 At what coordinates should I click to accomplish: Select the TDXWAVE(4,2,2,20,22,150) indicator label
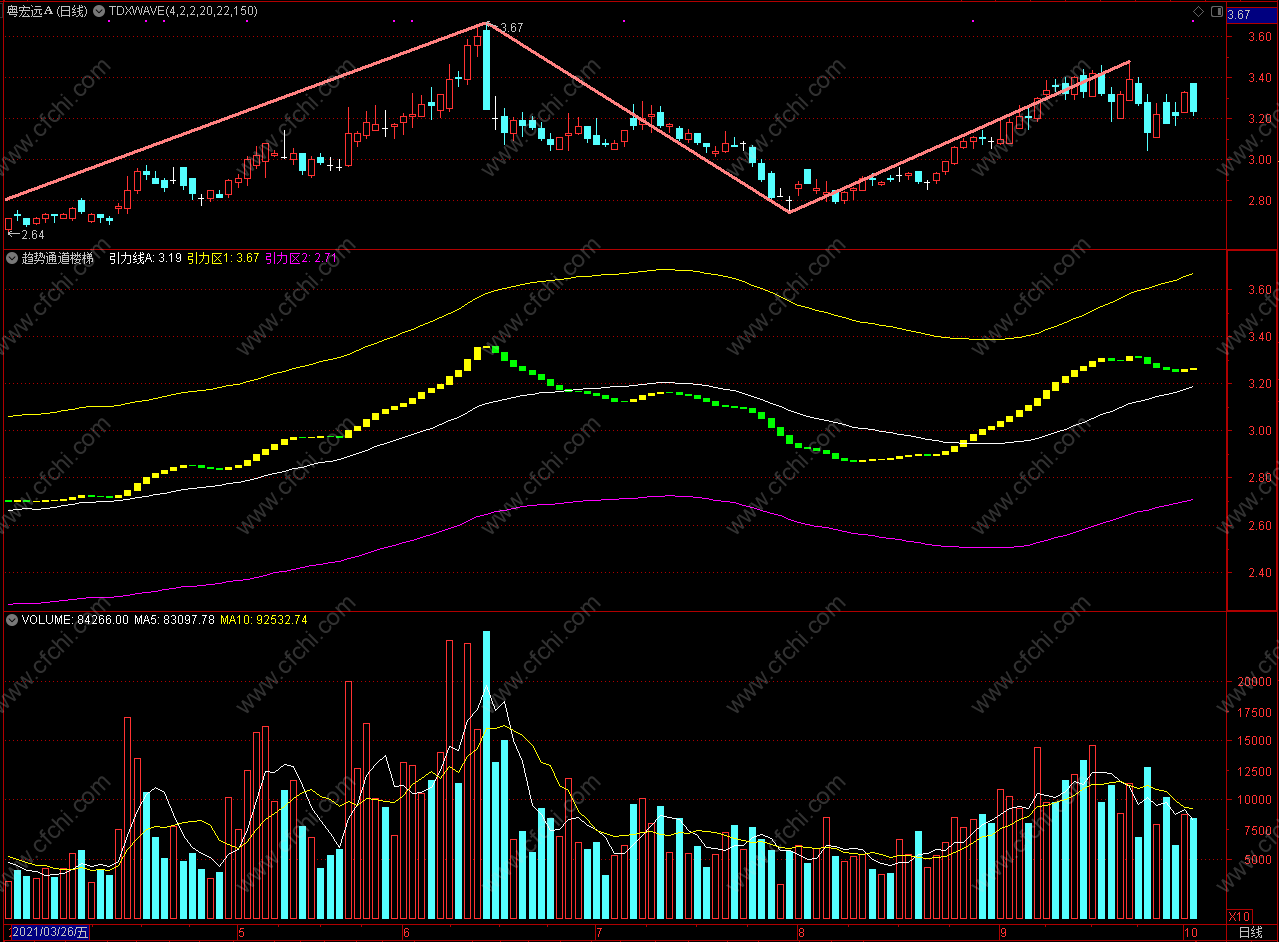pyautogui.click(x=182, y=11)
